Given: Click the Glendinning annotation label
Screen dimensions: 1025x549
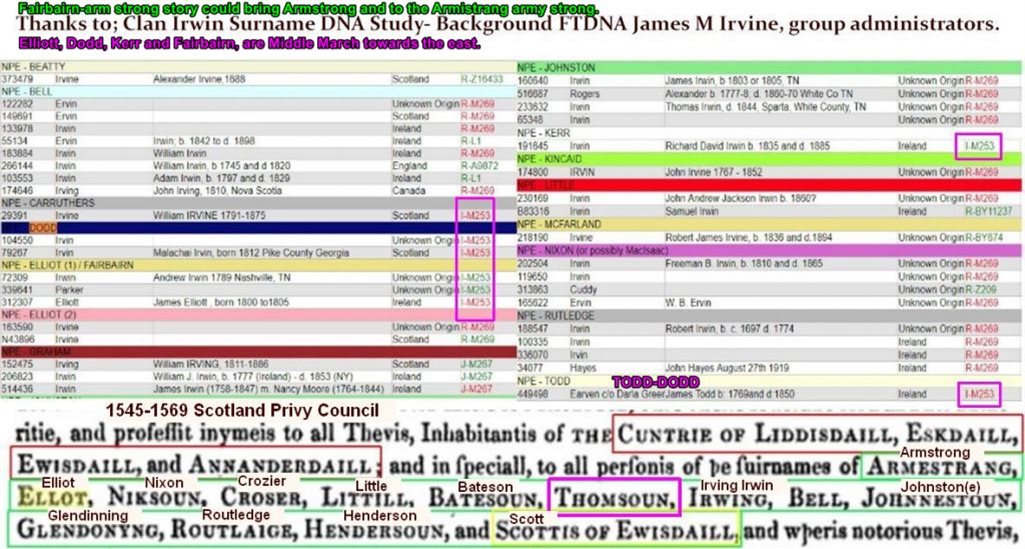Looking at the screenshot, I should pyautogui.click(x=61, y=515).
